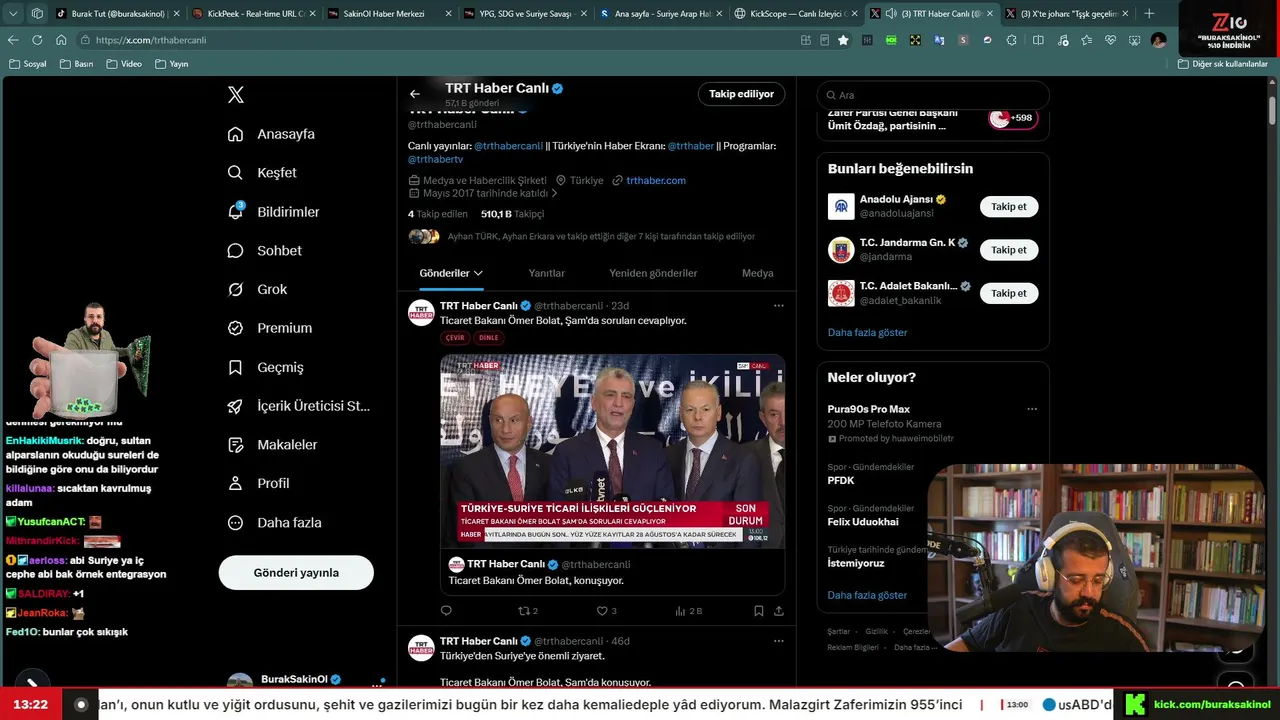Screen dimensions: 1280x720
Task: Switch to Yeniden gönderiler tab
Action: pyautogui.click(x=653, y=273)
